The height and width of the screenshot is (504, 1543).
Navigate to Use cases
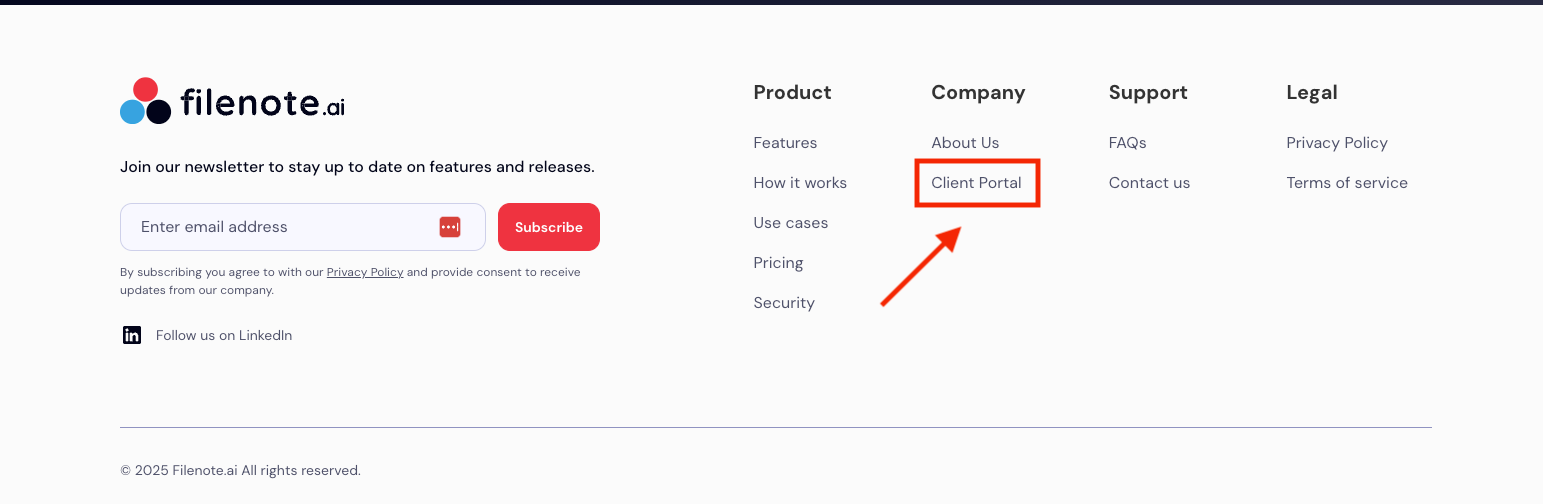point(791,223)
